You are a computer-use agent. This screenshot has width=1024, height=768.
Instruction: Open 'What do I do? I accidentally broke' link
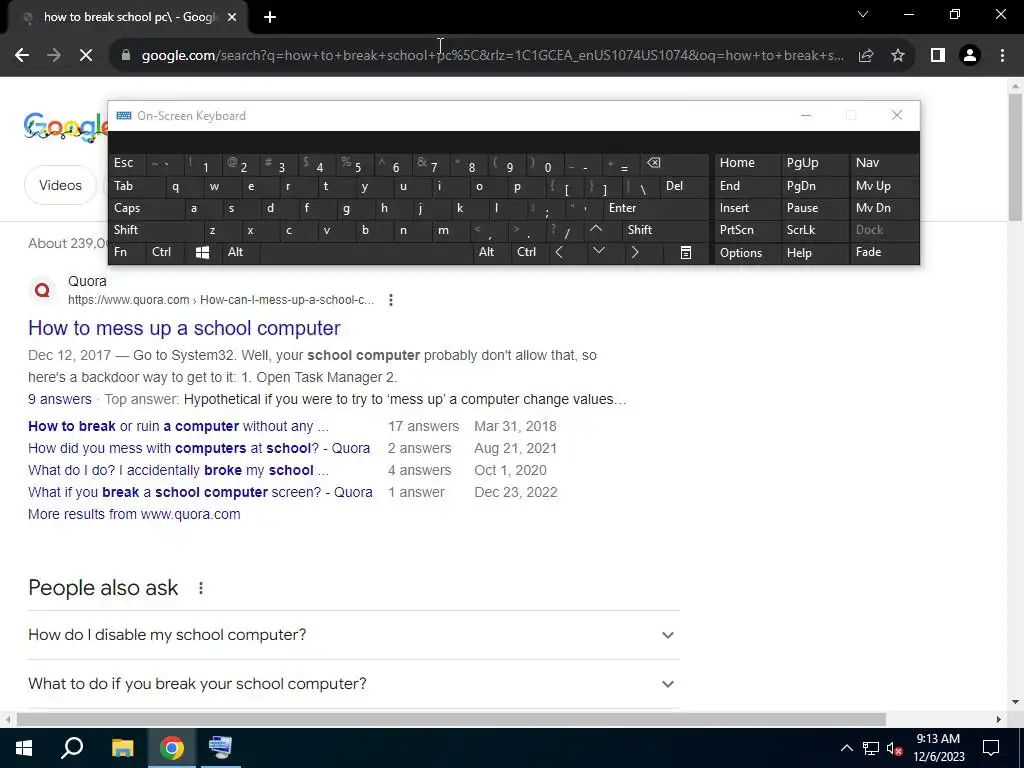(178, 470)
